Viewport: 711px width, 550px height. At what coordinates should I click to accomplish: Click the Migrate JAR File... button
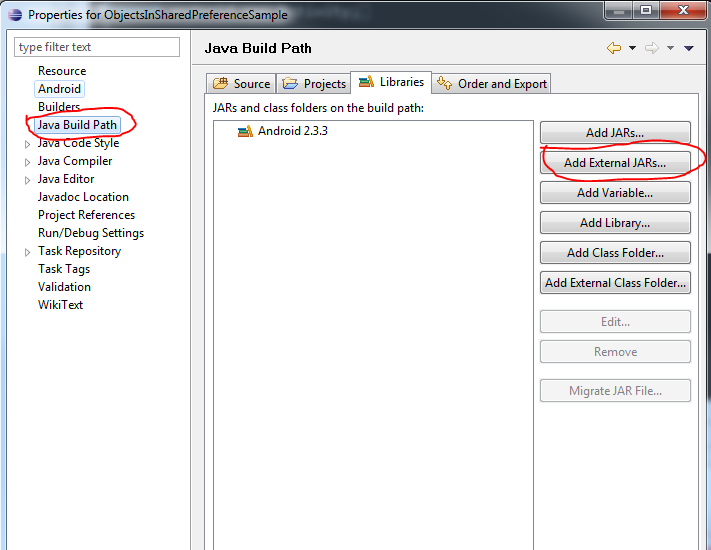coord(615,390)
